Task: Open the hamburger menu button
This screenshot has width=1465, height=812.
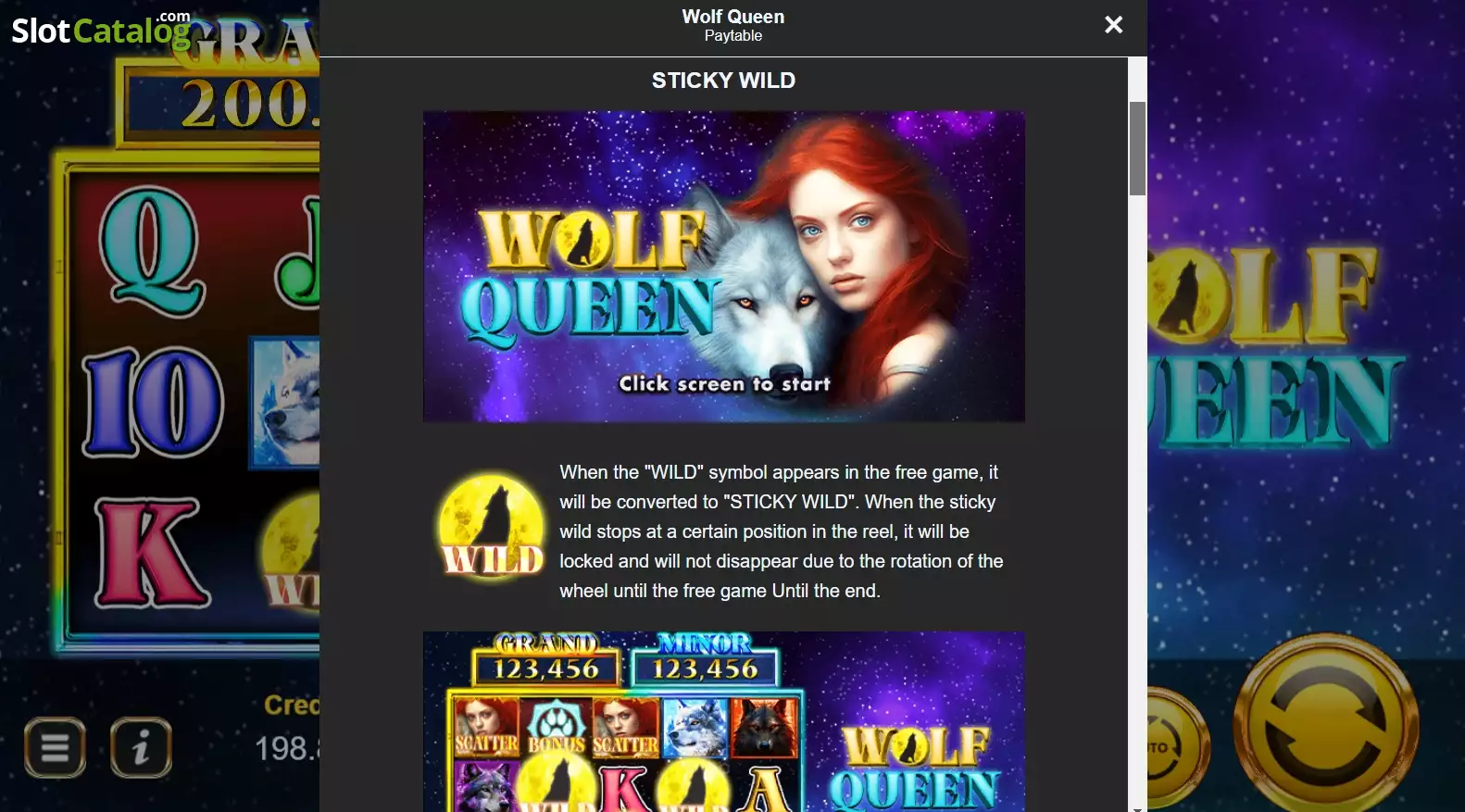Action: click(x=56, y=747)
